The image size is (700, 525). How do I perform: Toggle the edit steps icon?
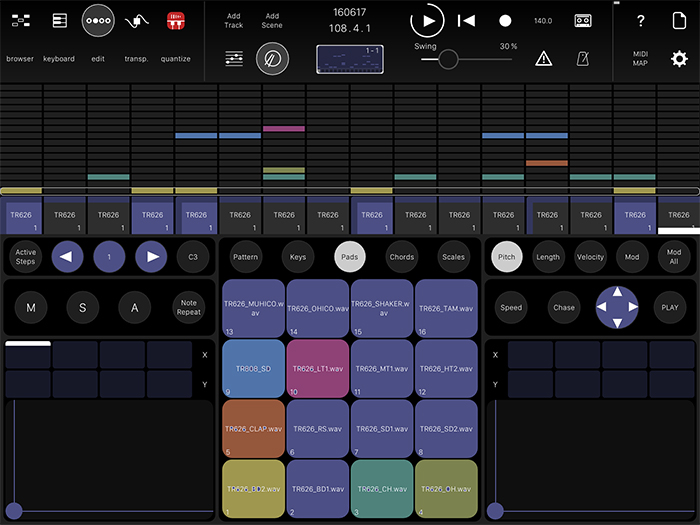click(98, 21)
